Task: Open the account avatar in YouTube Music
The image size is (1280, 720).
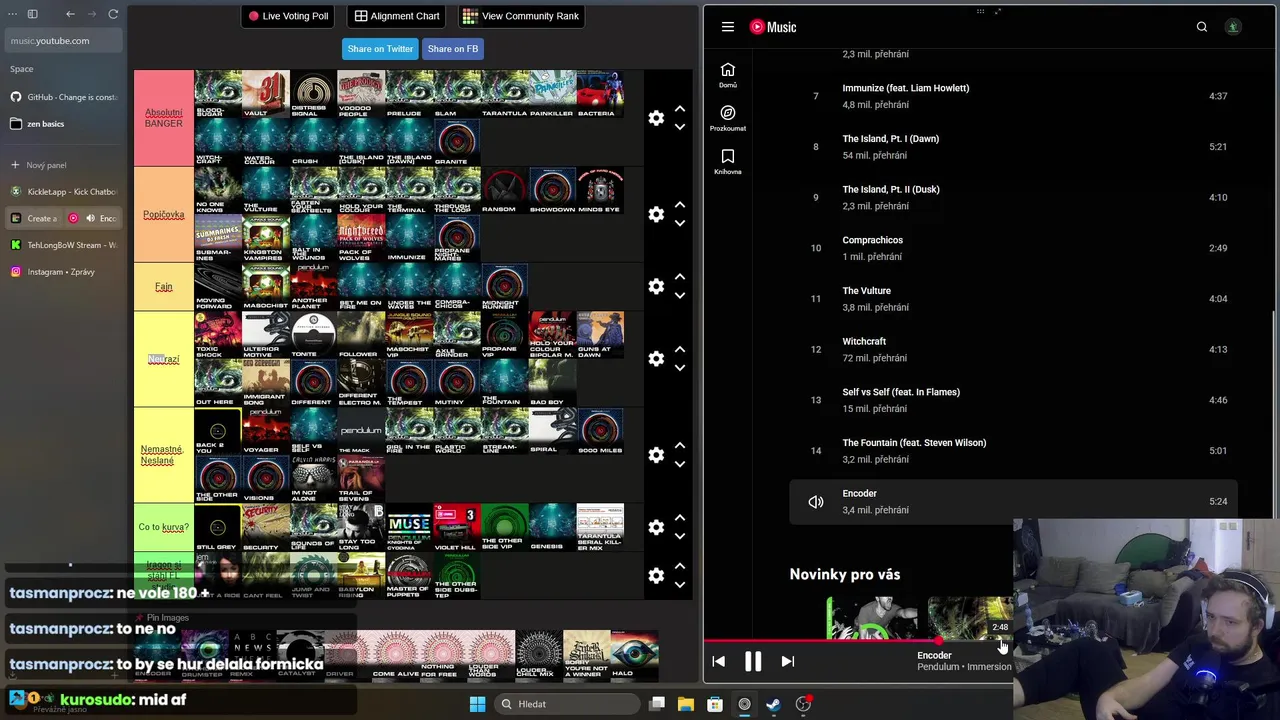Action: (x=1233, y=27)
